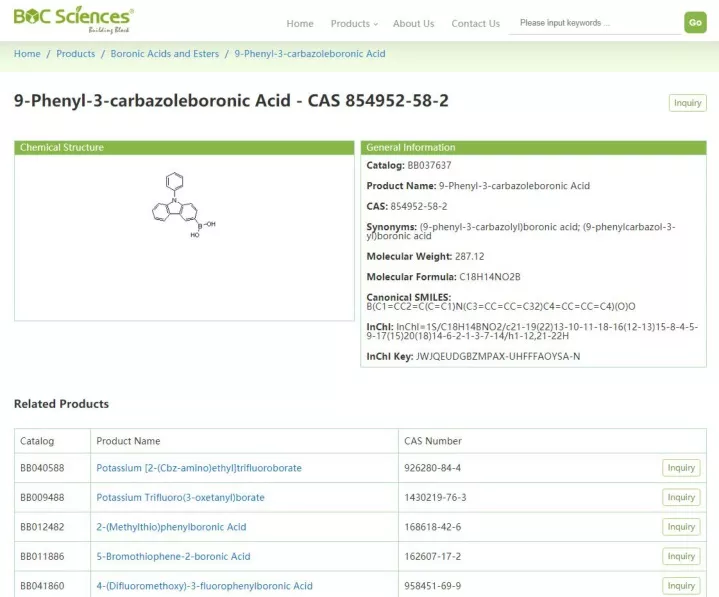Select molecular weight value 287.12
The width and height of the screenshot is (719, 597).
[470, 256]
